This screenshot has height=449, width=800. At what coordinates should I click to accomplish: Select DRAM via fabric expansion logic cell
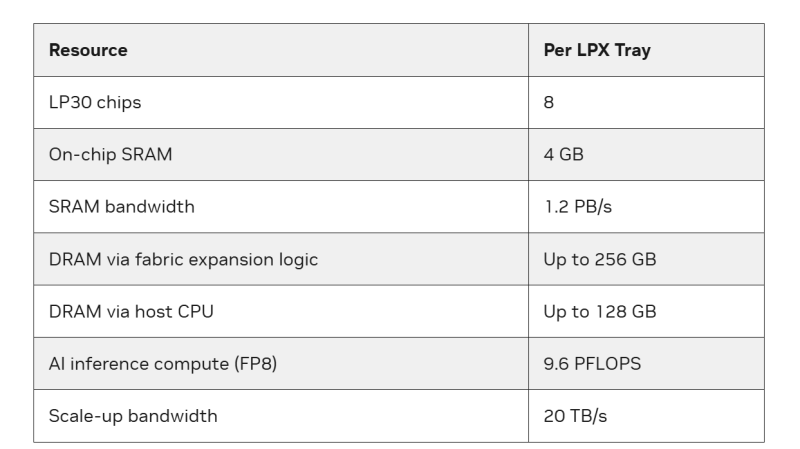pyautogui.click(x=184, y=259)
